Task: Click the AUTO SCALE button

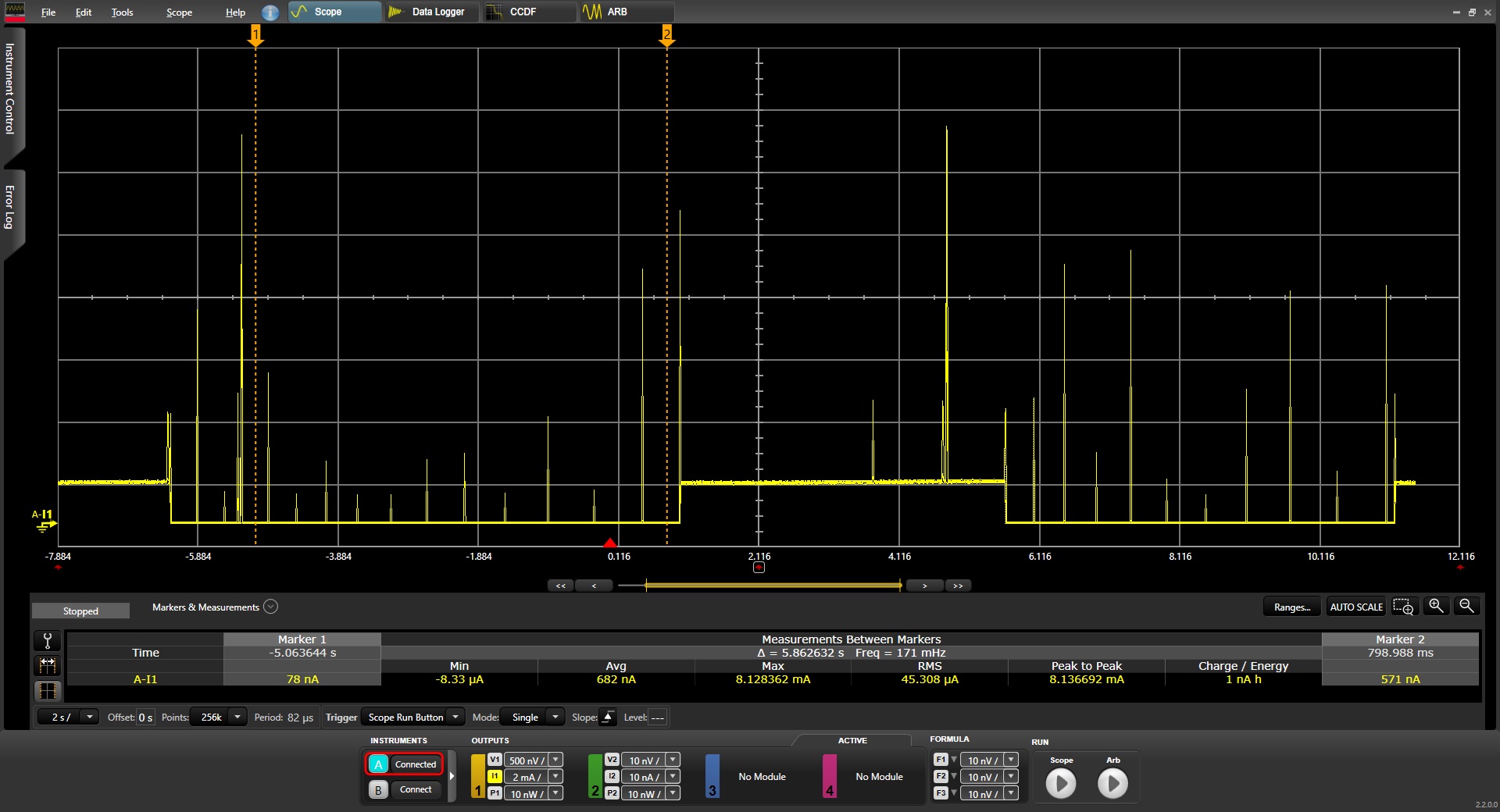Action: pos(1355,607)
